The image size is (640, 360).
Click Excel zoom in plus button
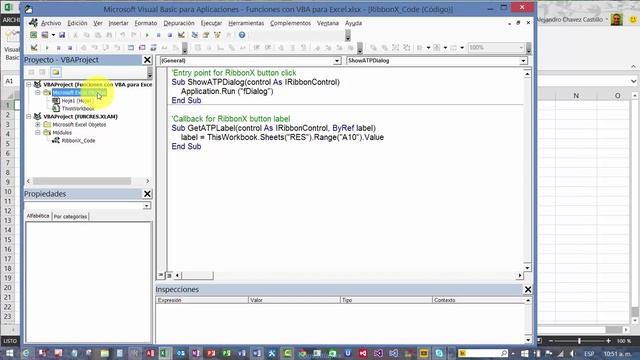coord(608,341)
